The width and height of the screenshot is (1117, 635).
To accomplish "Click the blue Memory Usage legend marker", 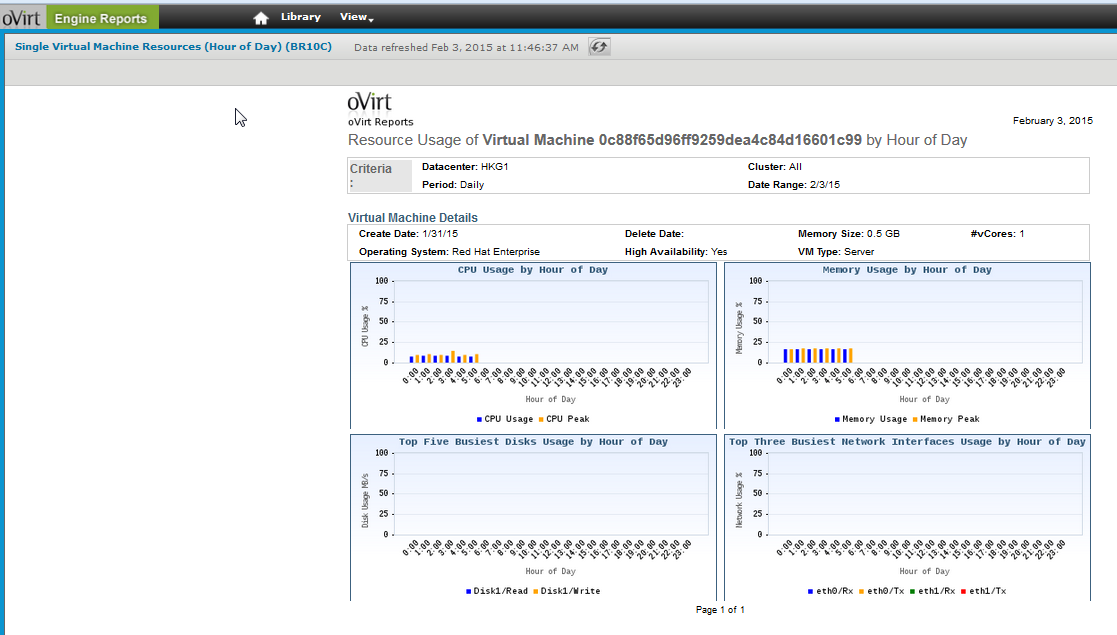I will [837, 419].
